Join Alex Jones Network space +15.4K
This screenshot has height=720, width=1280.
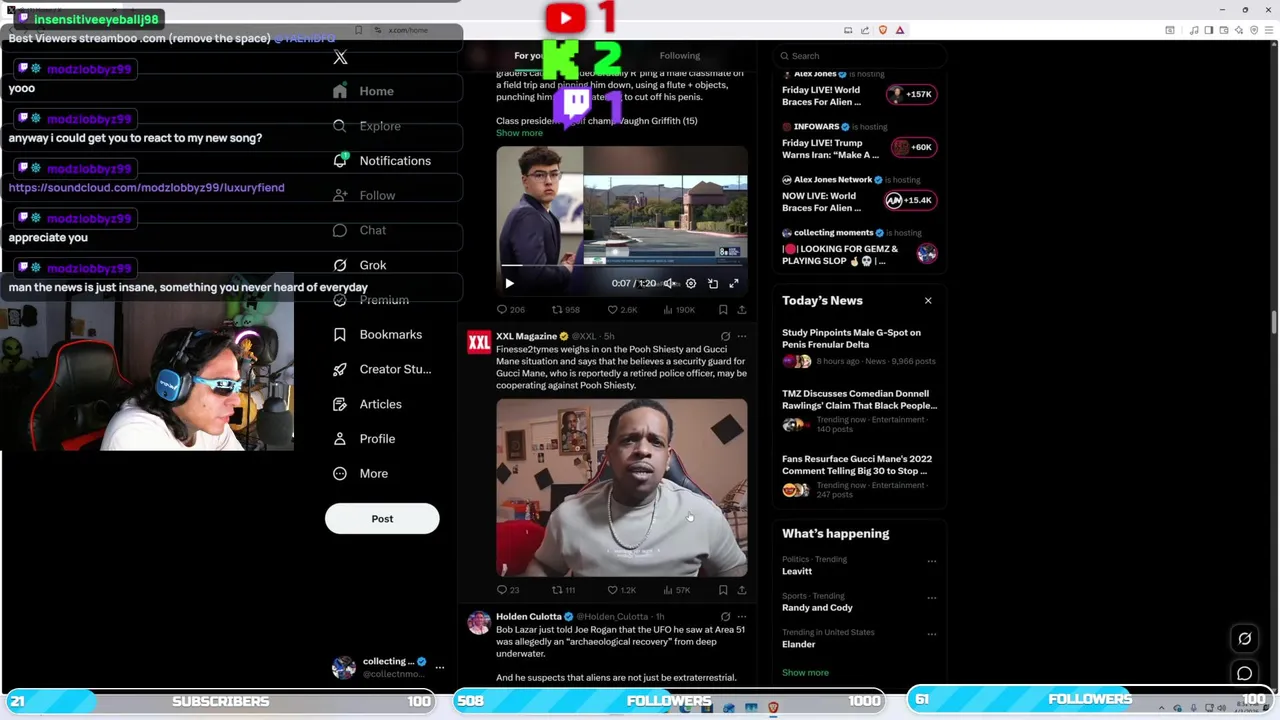(909, 200)
